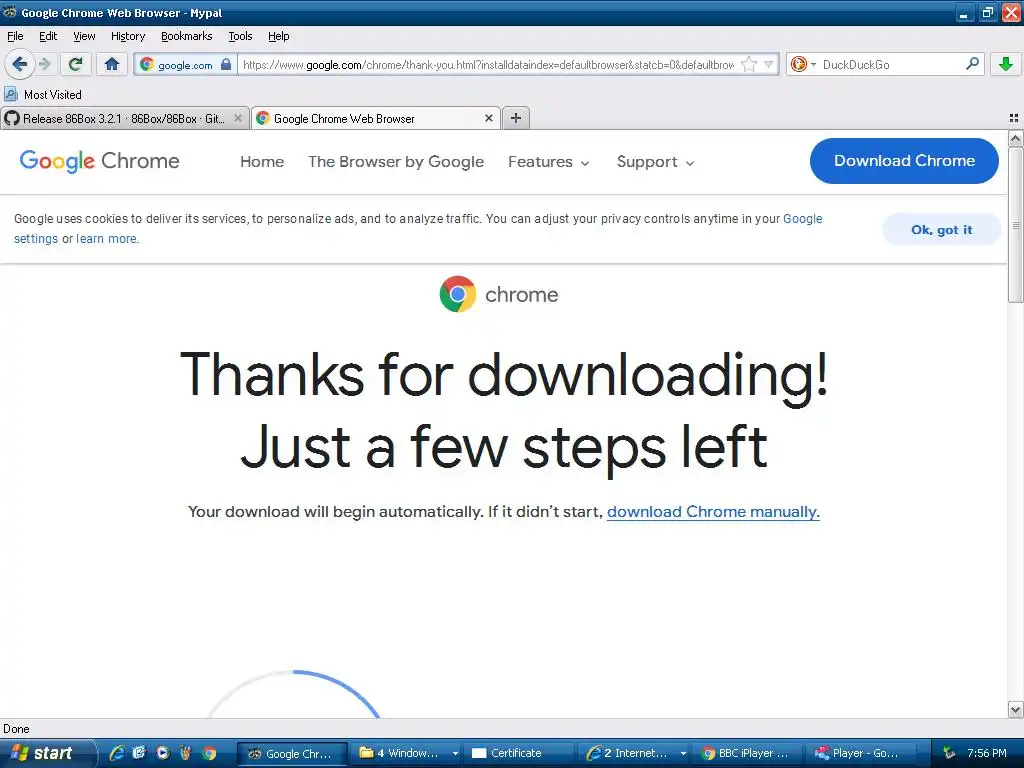Switch to Player - Go... taskbar window

click(x=859, y=754)
